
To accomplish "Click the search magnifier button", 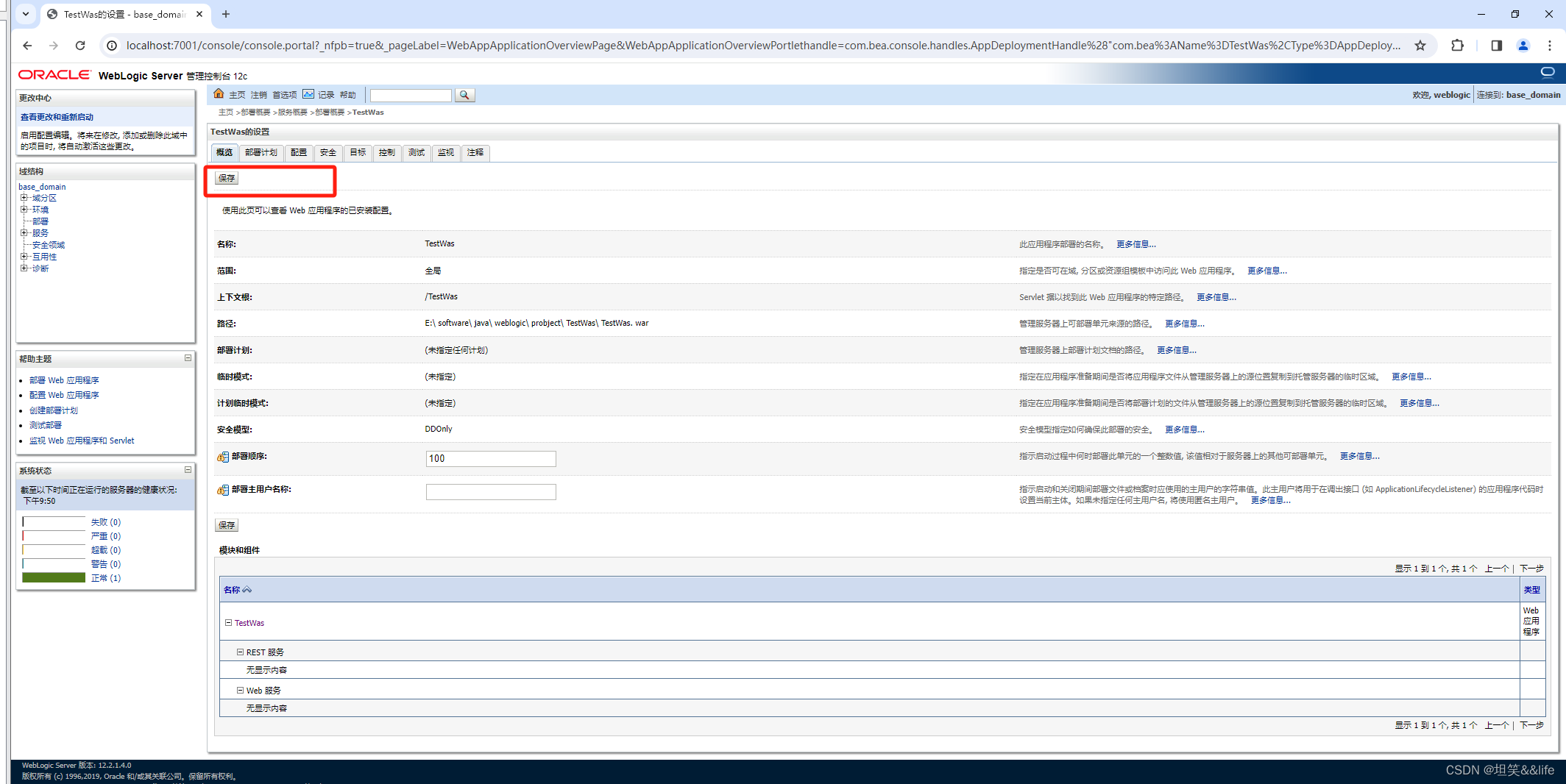I will (464, 95).
